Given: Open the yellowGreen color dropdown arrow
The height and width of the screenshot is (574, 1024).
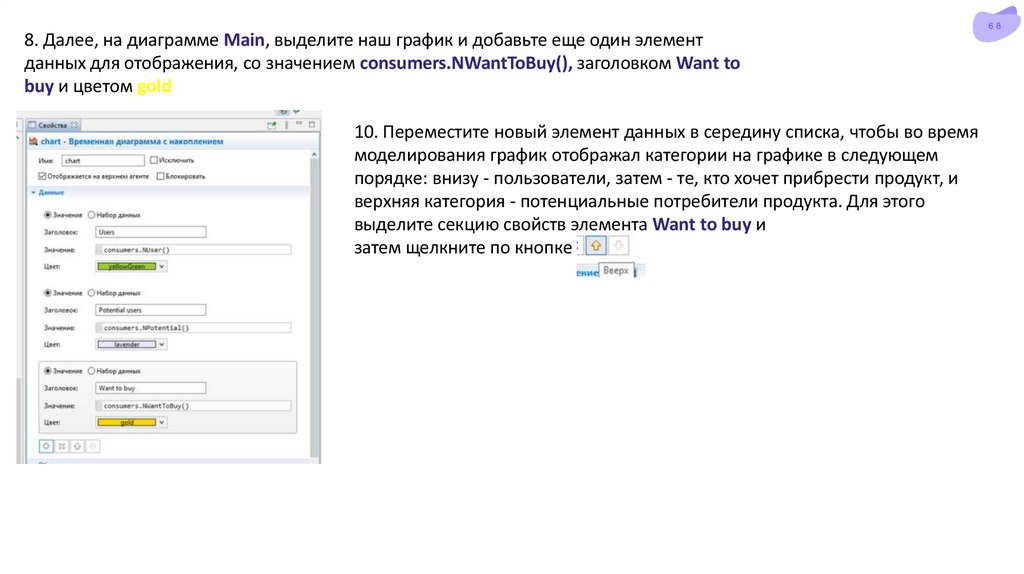Looking at the screenshot, I should 162,266.
